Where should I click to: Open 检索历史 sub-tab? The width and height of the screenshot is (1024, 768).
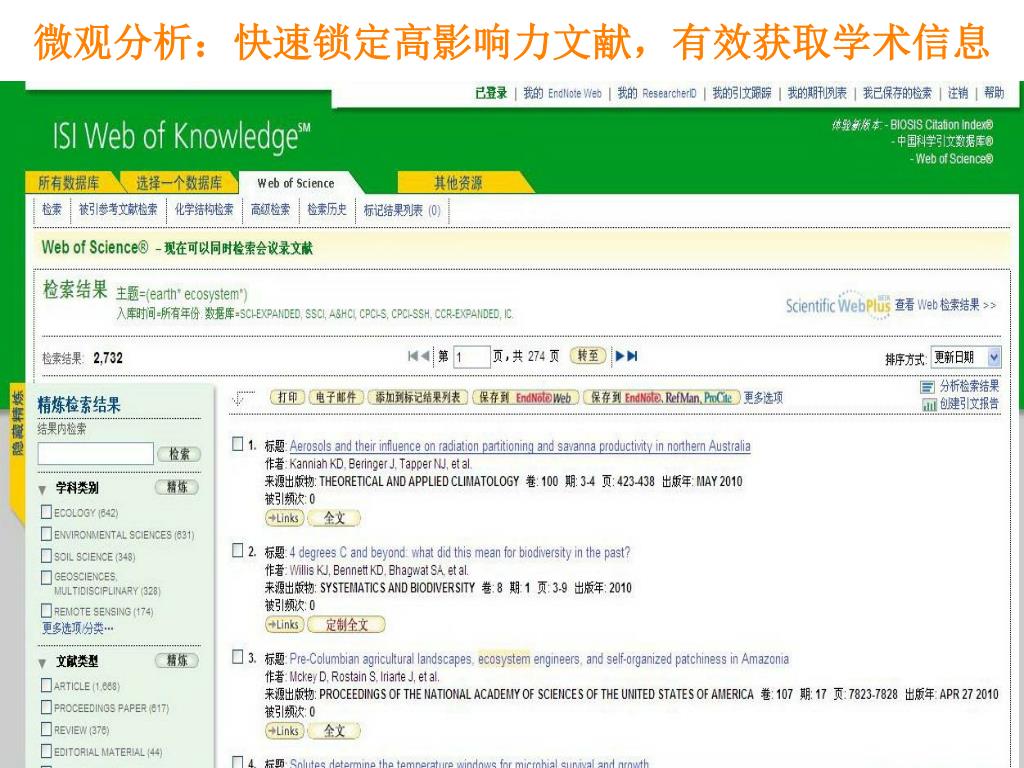[x=327, y=210]
